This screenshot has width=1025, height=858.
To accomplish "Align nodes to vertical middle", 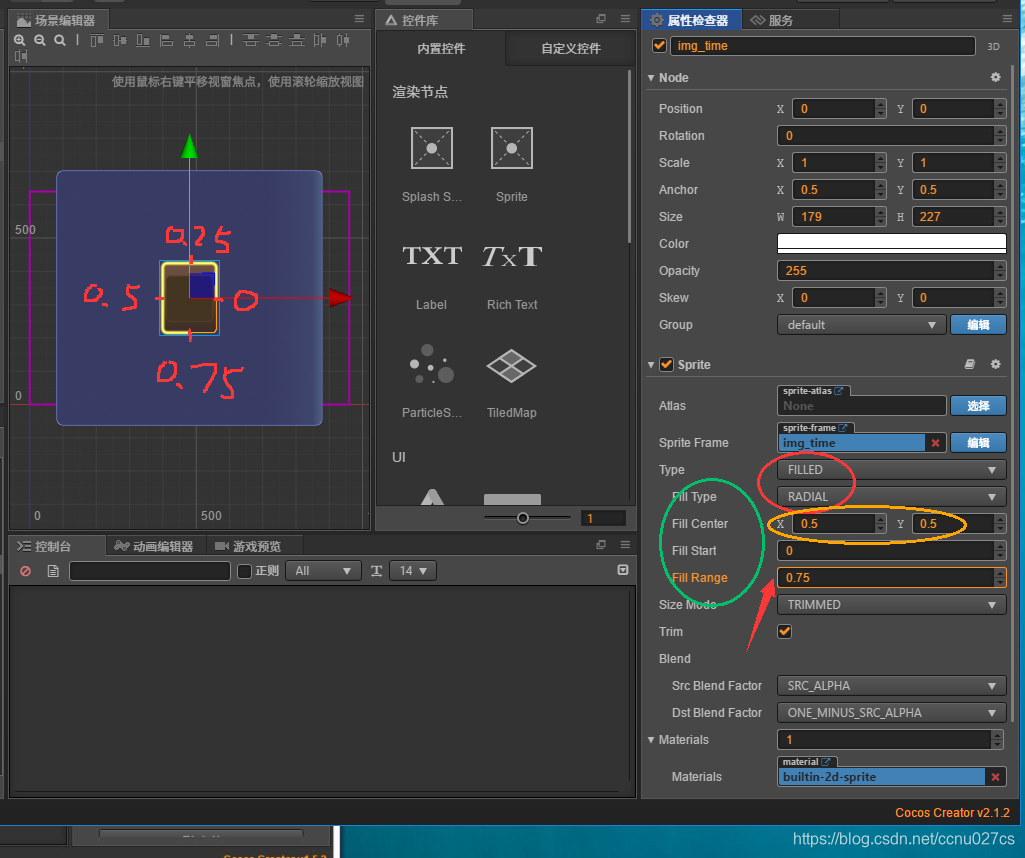I will coord(120,41).
